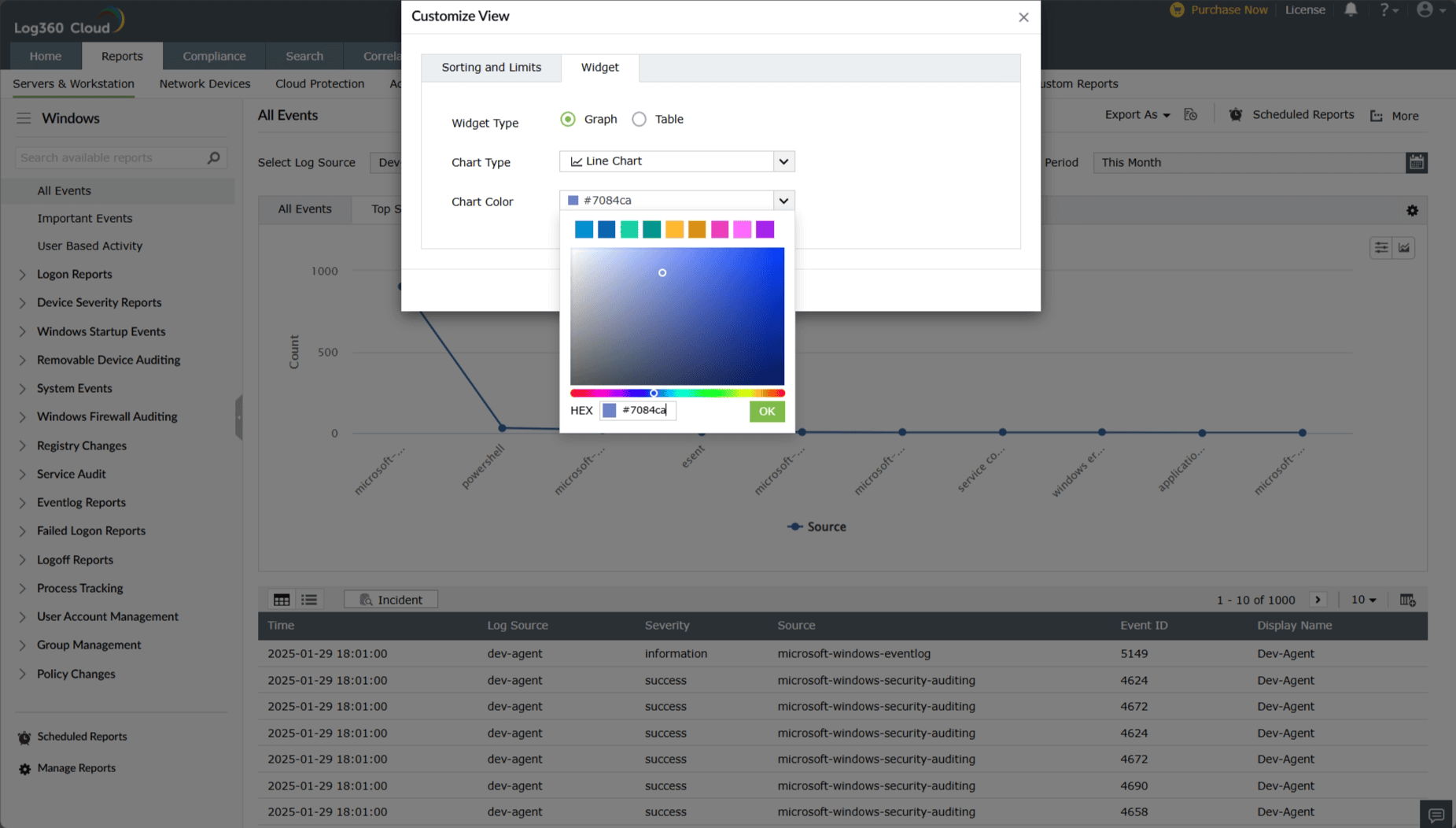Click the OK button in the color picker
1456x828 pixels.
point(765,410)
